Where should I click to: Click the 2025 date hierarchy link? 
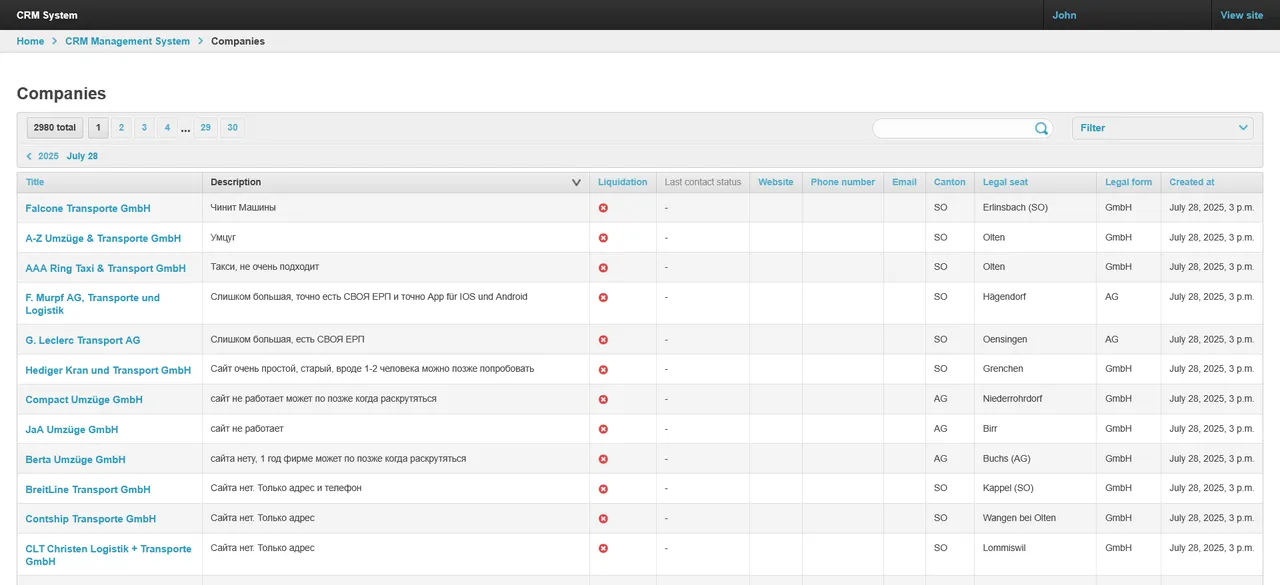point(48,156)
